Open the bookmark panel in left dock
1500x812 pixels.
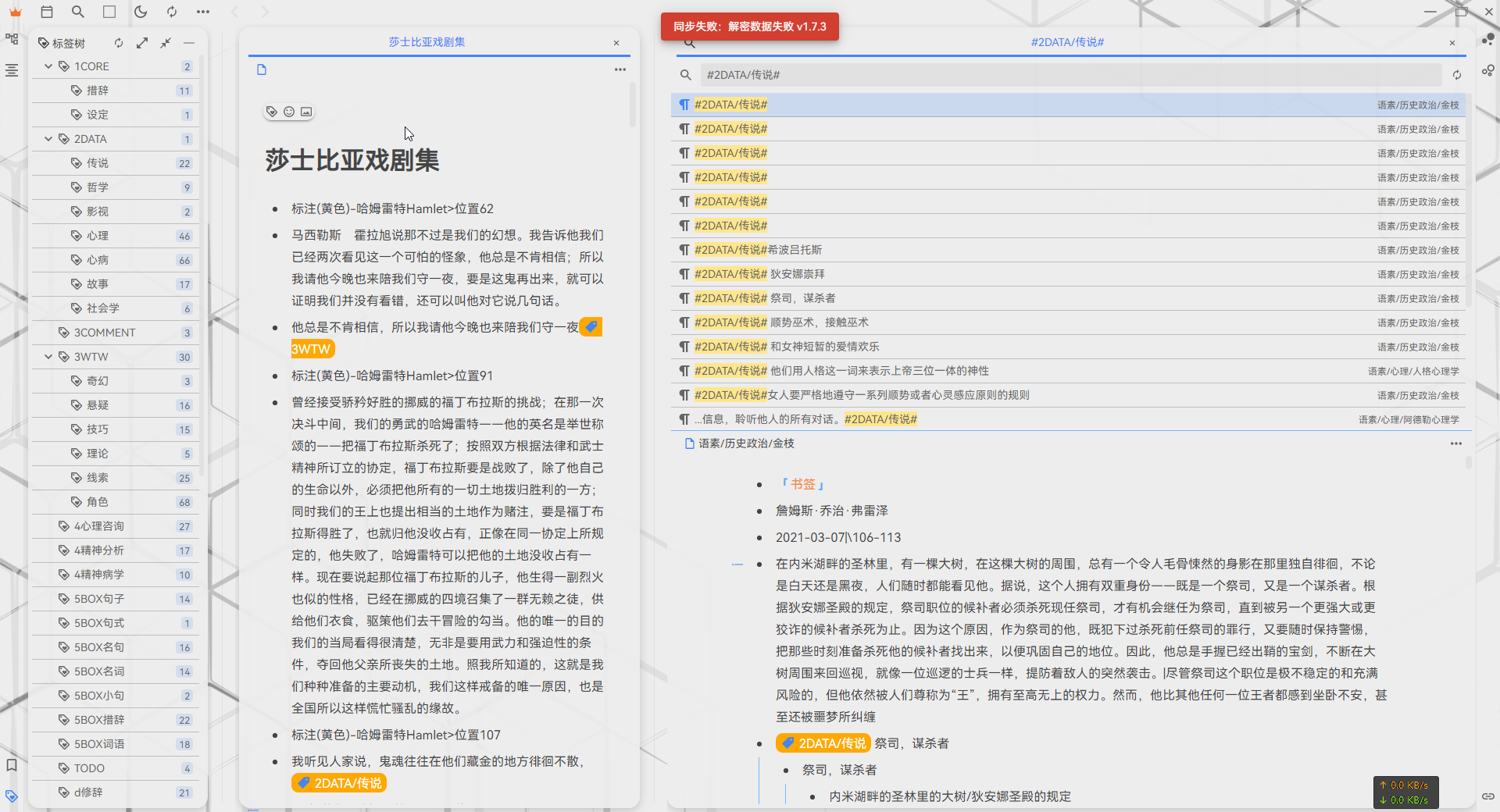point(12,765)
